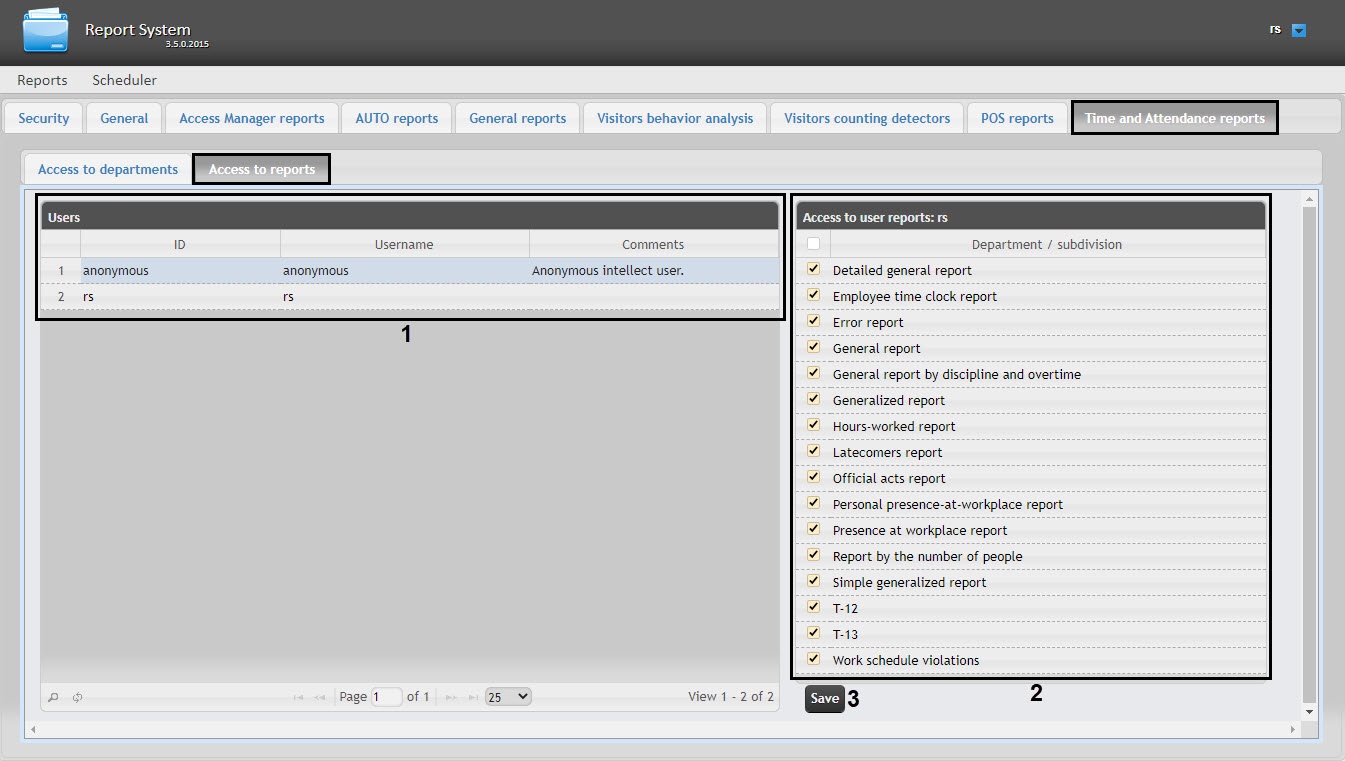The width and height of the screenshot is (1345, 761).
Task: Uncheck the T-13 report checkbox
Action: pos(813,633)
